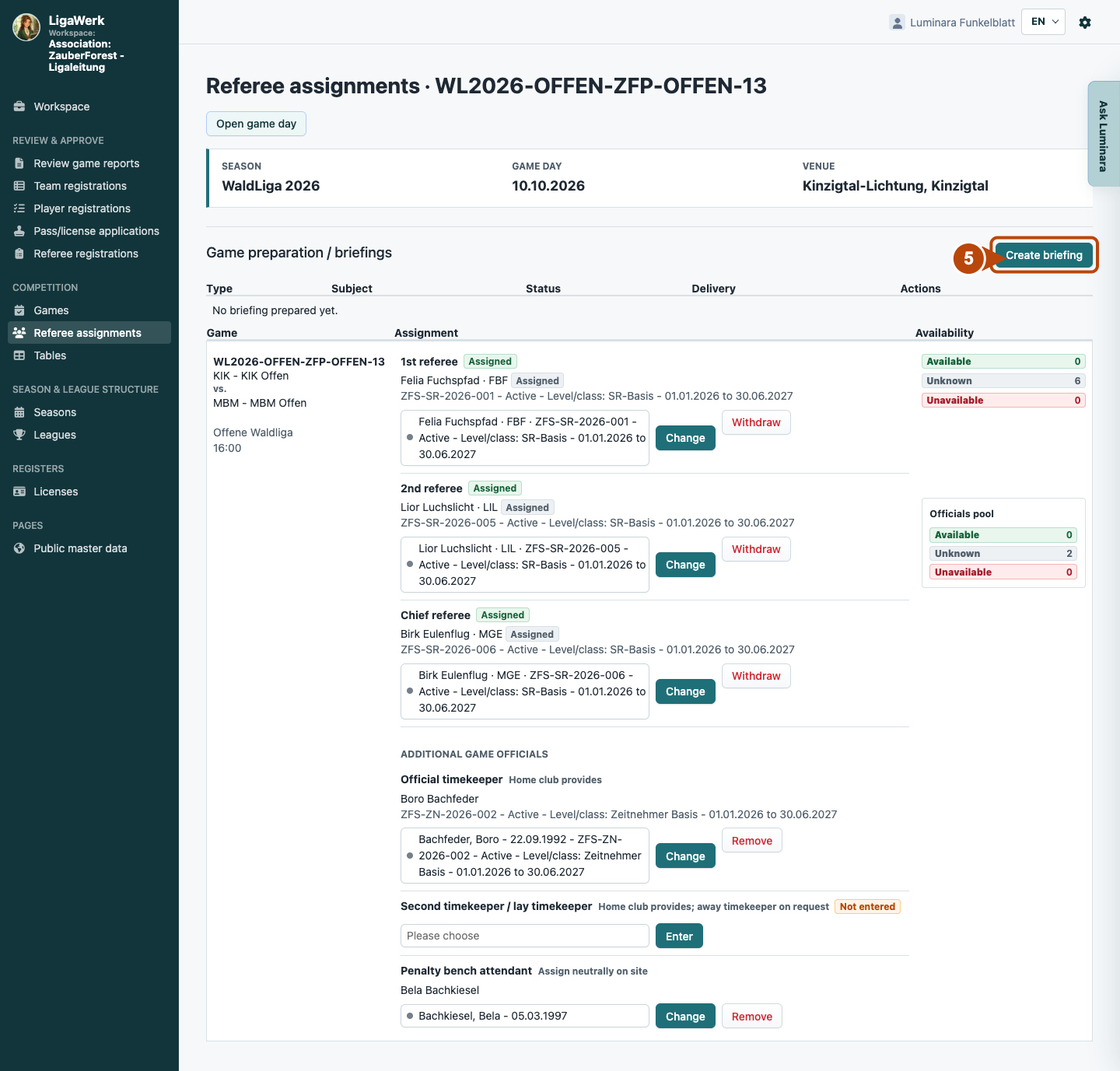The image size is (1120, 1071).
Task: Click the Licenses ID card icon
Action: pos(19,492)
